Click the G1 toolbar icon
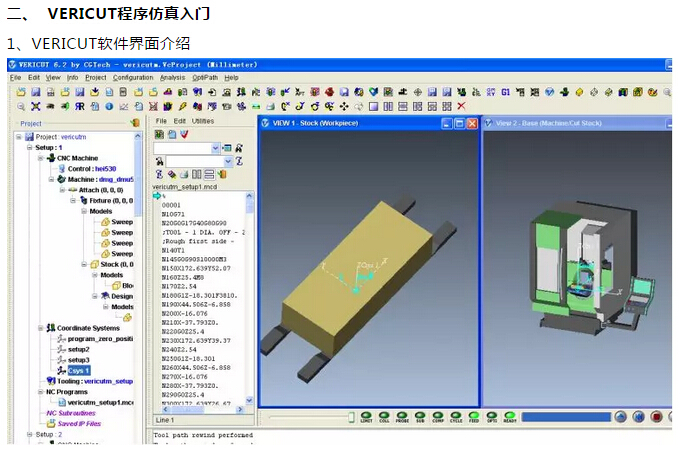The height and width of the screenshot is (459, 689). pos(505,92)
